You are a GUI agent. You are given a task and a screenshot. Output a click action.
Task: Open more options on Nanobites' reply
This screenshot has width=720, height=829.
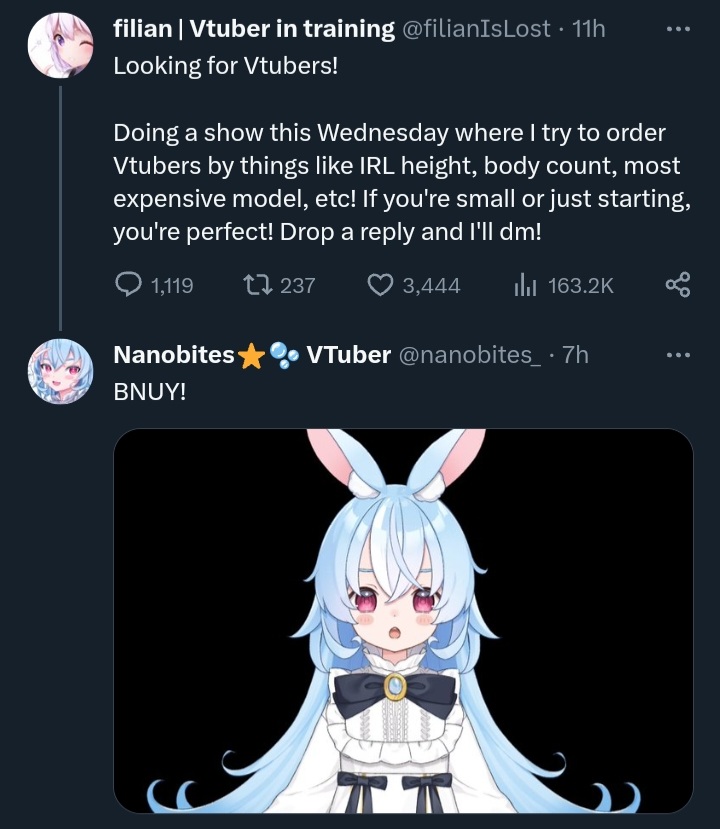tap(678, 355)
